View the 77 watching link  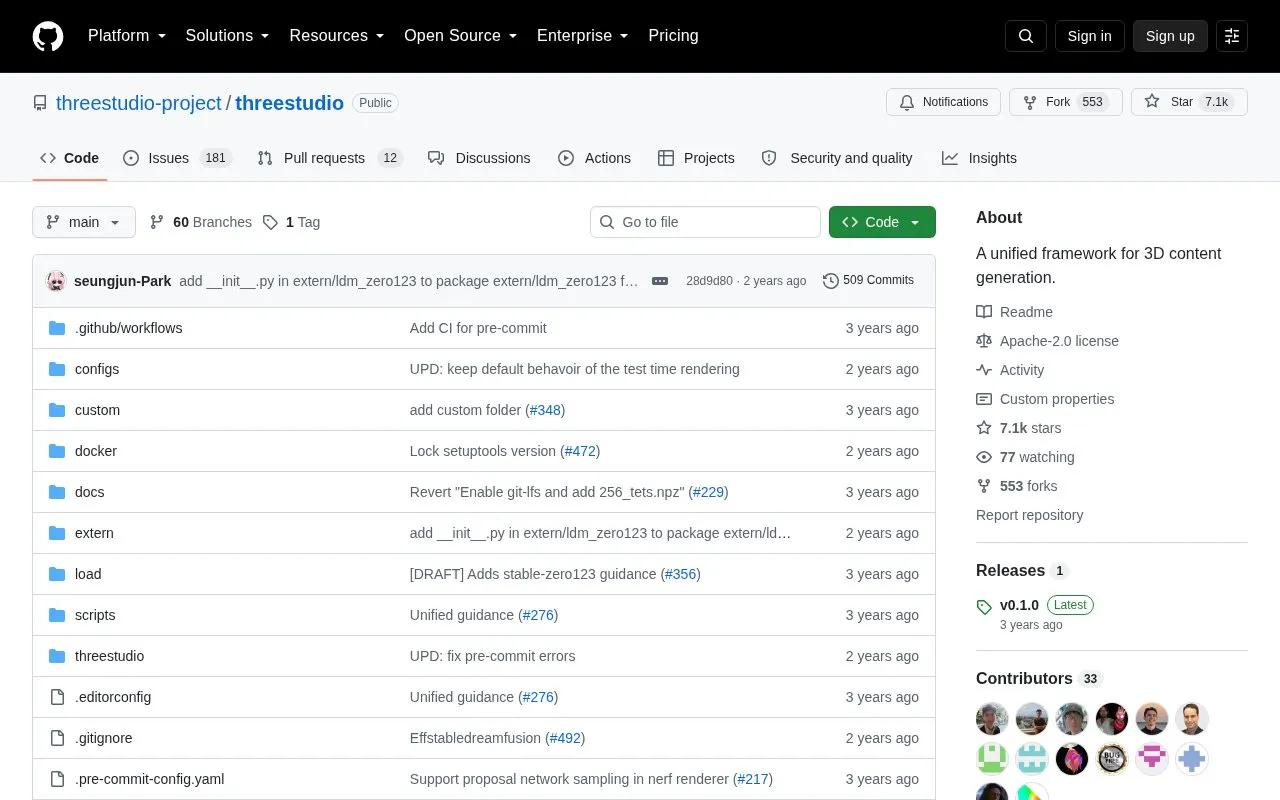pos(1025,457)
